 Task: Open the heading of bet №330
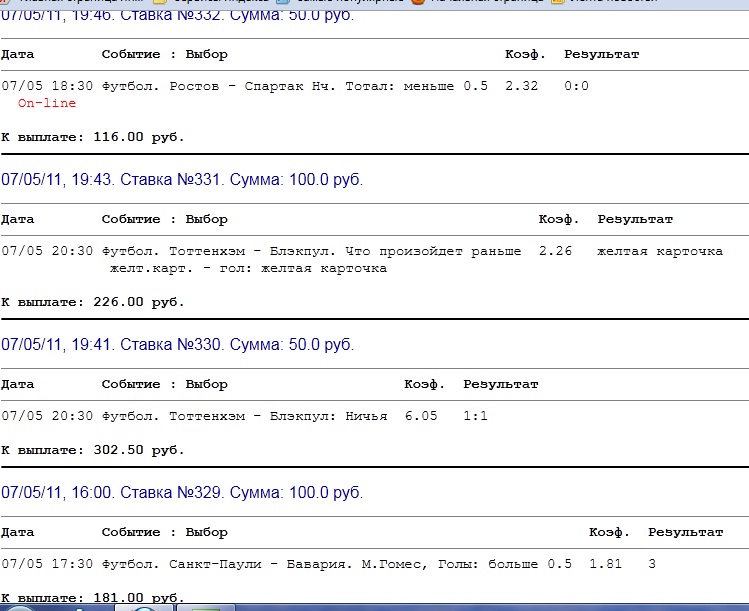point(177,344)
